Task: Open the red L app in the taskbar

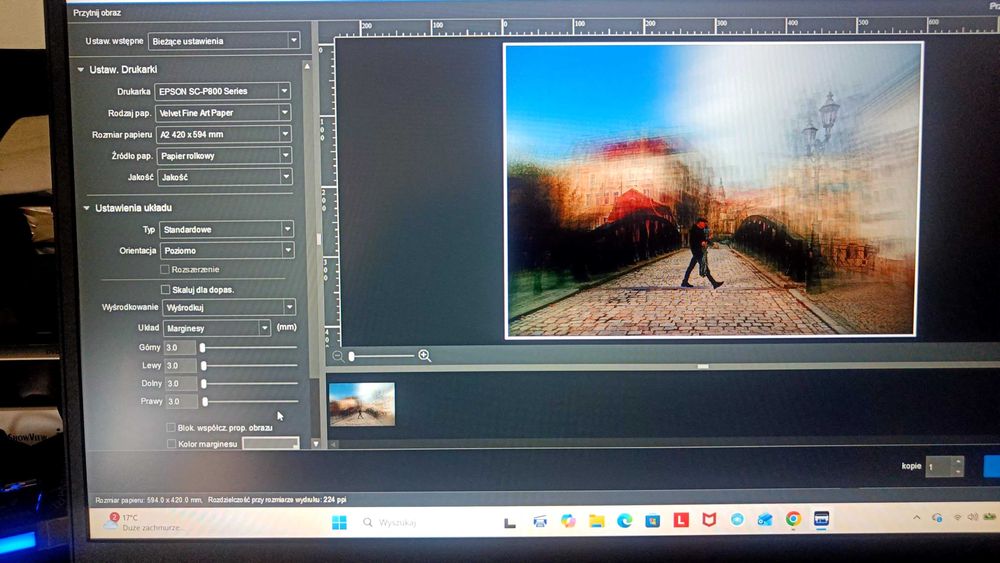Action: [x=681, y=520]
